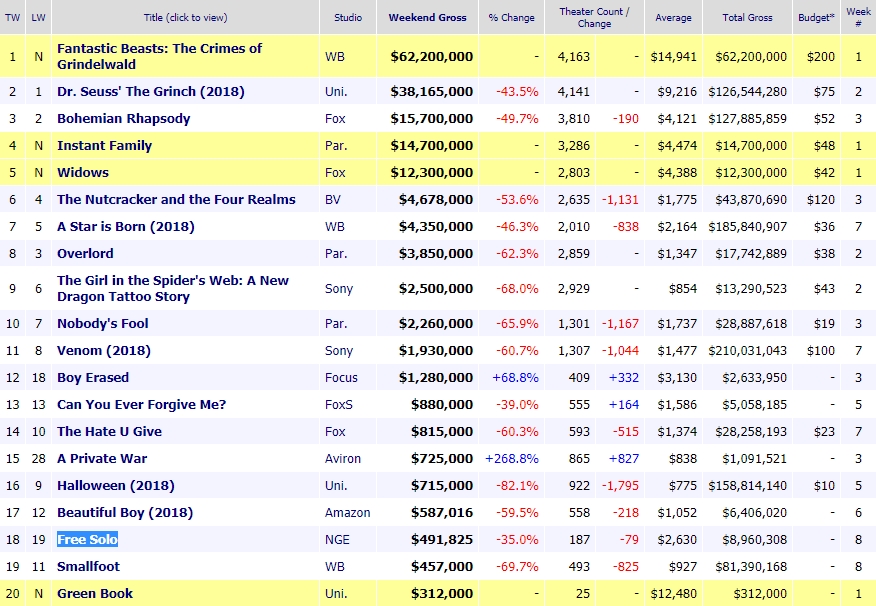Click Amazon studio in Beautiful Boy row
The width and height of the screenshot is (876, 606).
(347, 513)
